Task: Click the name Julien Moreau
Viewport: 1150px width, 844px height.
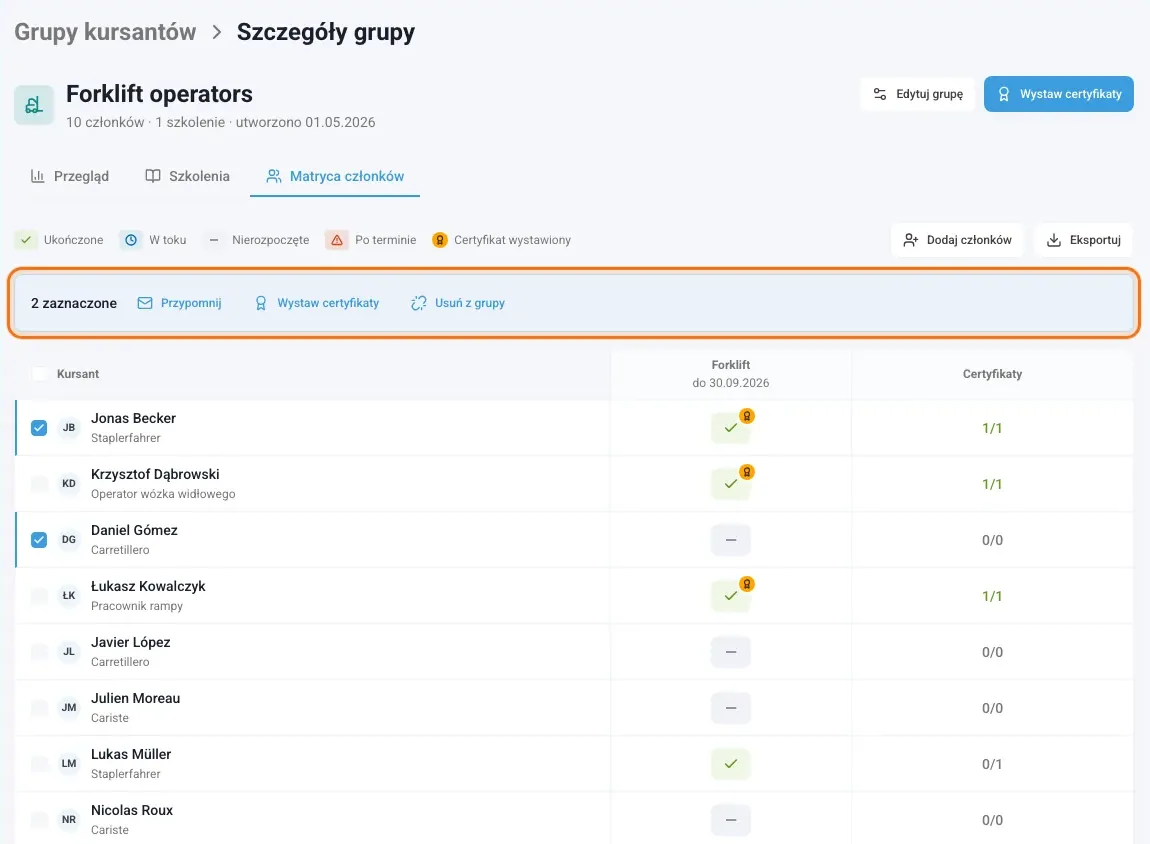Action: 136,698
